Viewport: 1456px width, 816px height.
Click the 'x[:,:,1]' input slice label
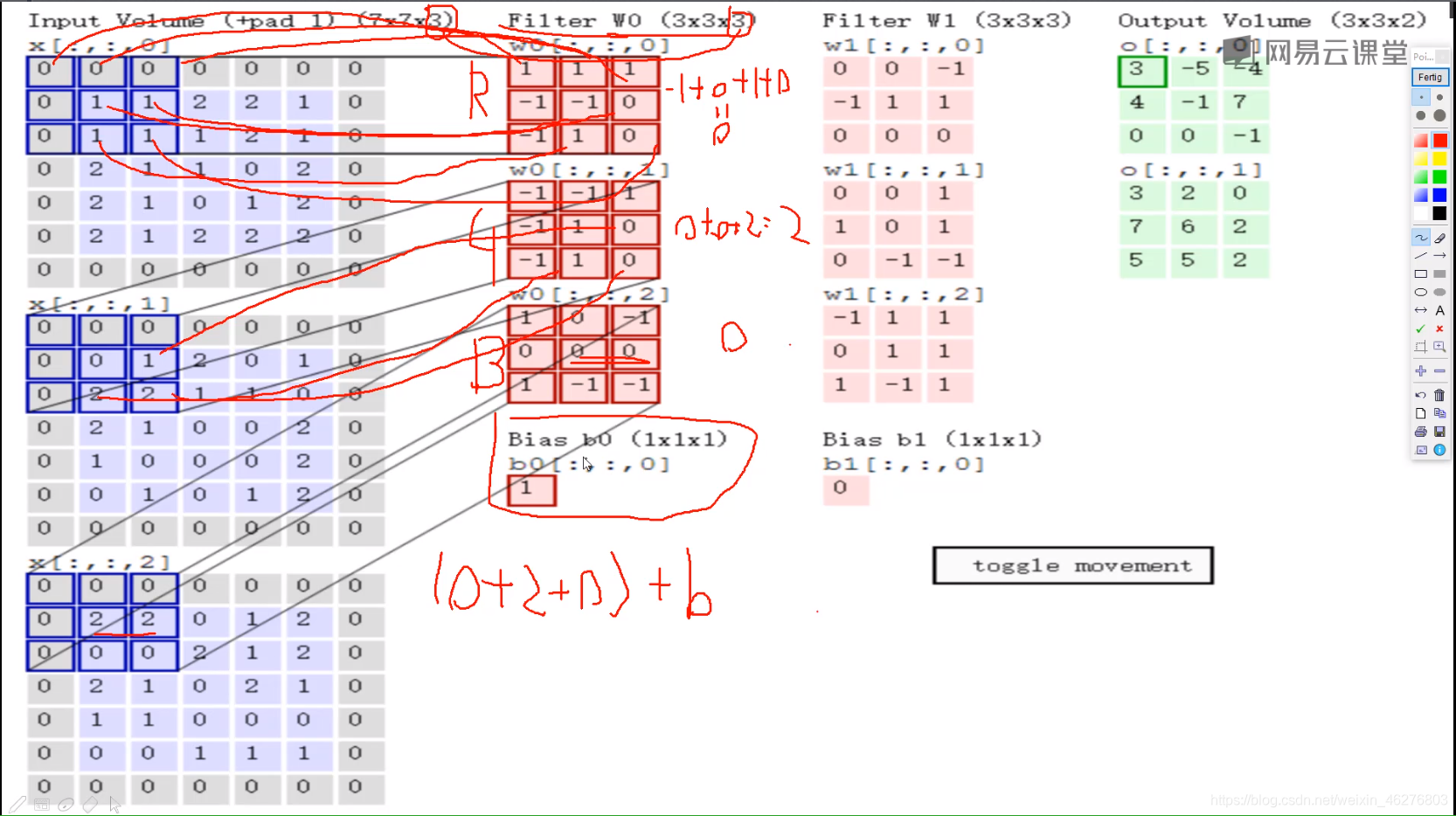[99, 304]
